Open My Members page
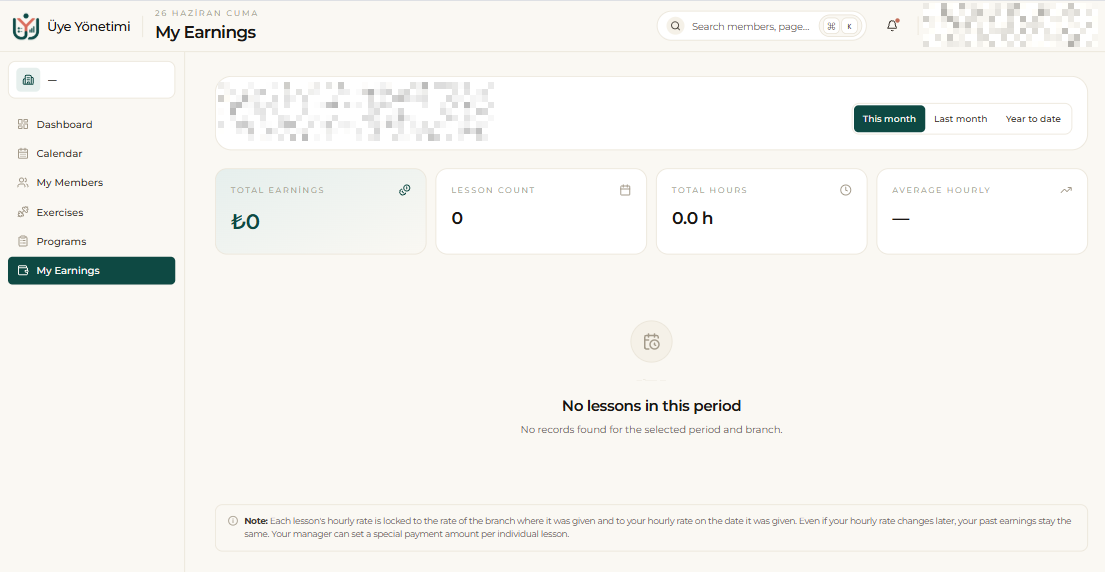Image resolution: width=1105 pixels, height=572 pixels. pos(92,182)
